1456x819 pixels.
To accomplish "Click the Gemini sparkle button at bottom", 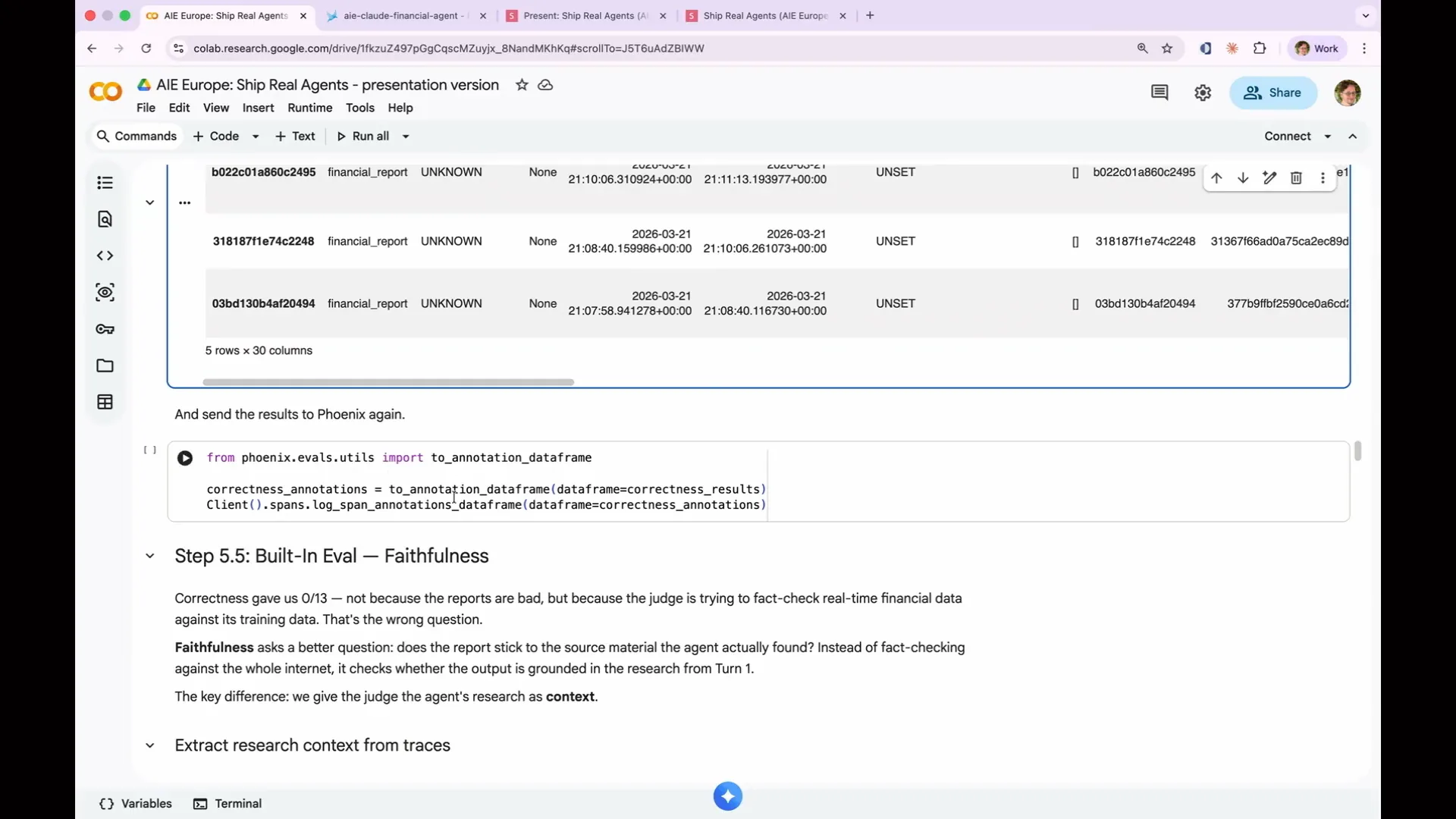I will pos(728,796).
